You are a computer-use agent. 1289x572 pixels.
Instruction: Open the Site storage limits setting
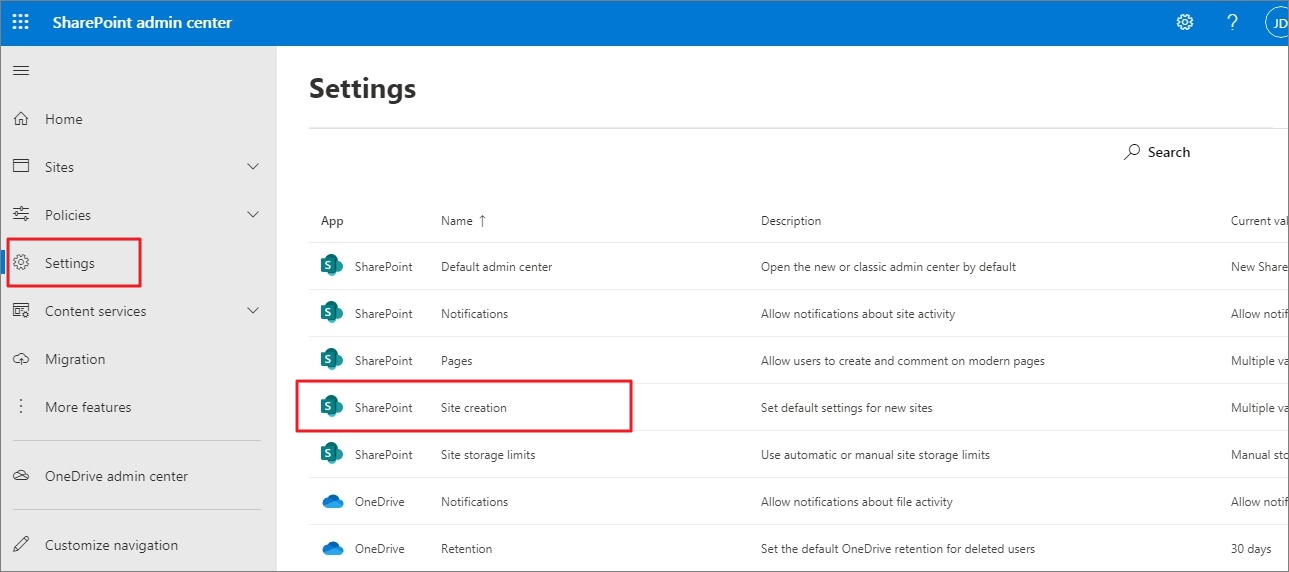point(488,455)
